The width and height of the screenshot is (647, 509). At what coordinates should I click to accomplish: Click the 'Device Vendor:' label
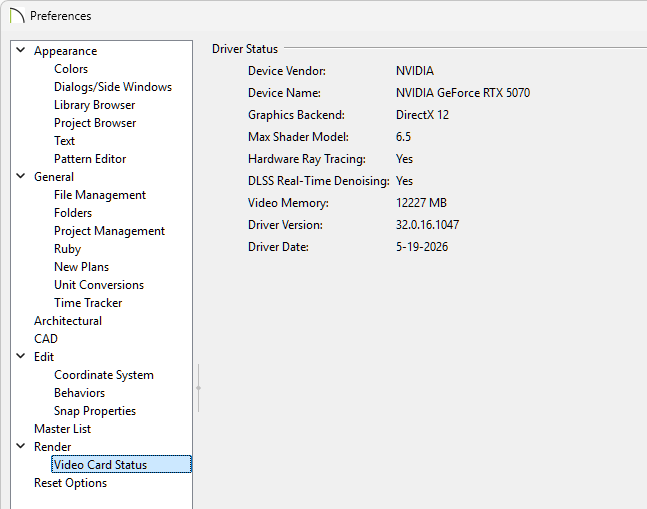pyautogui.click(x=287, y=71)
